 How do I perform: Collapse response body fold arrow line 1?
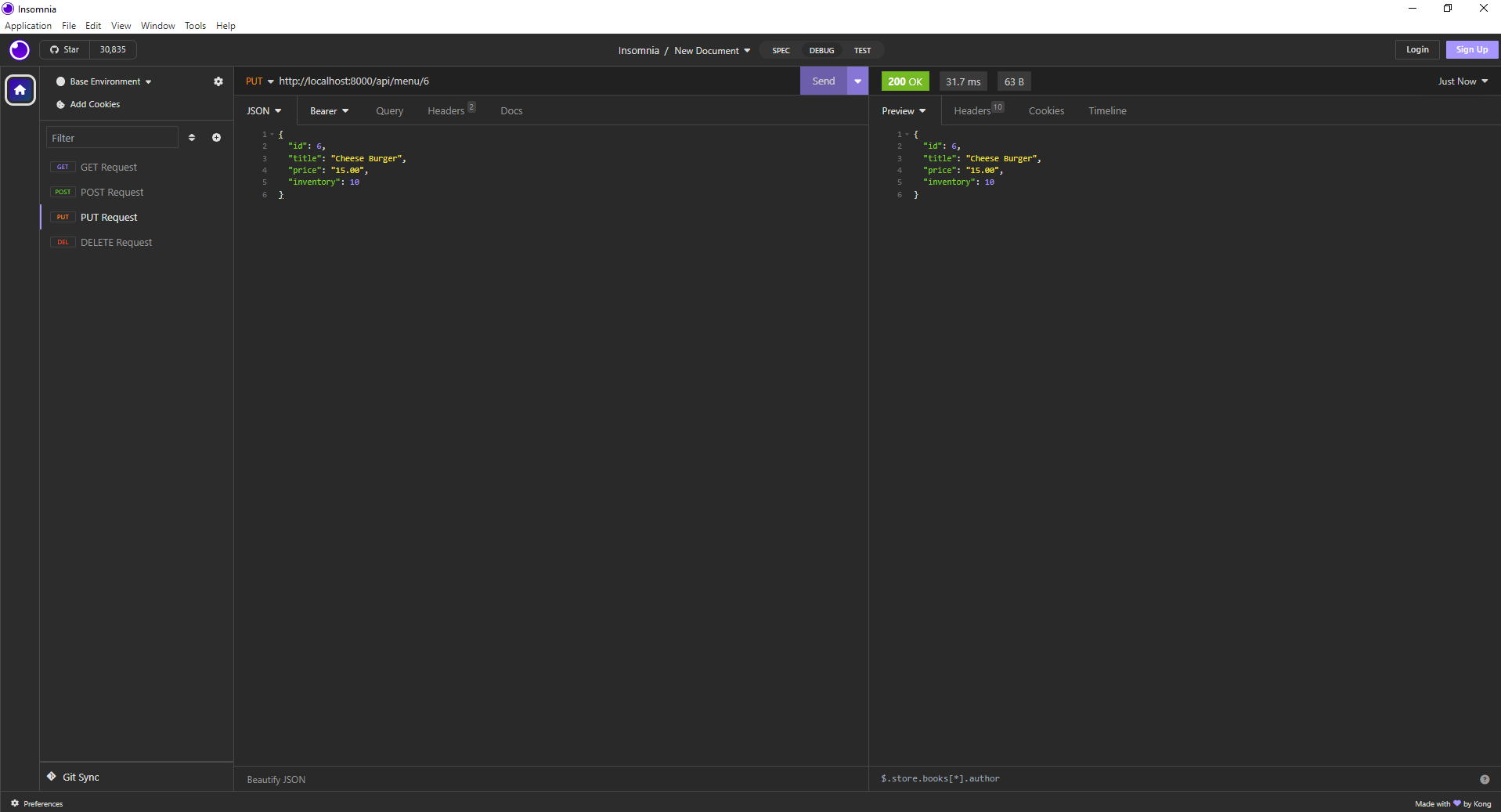point(907,135)
